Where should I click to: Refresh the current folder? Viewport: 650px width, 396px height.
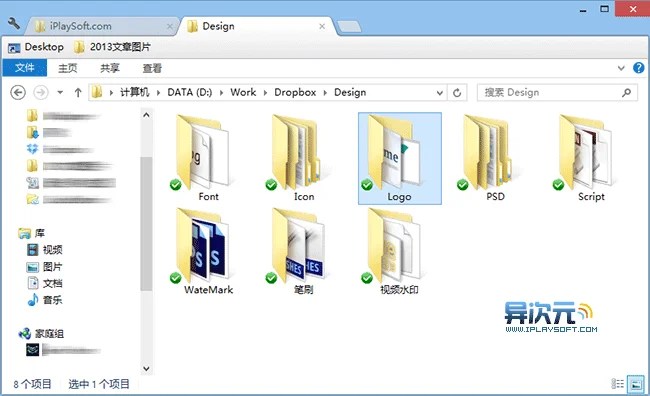click(457, 93)
